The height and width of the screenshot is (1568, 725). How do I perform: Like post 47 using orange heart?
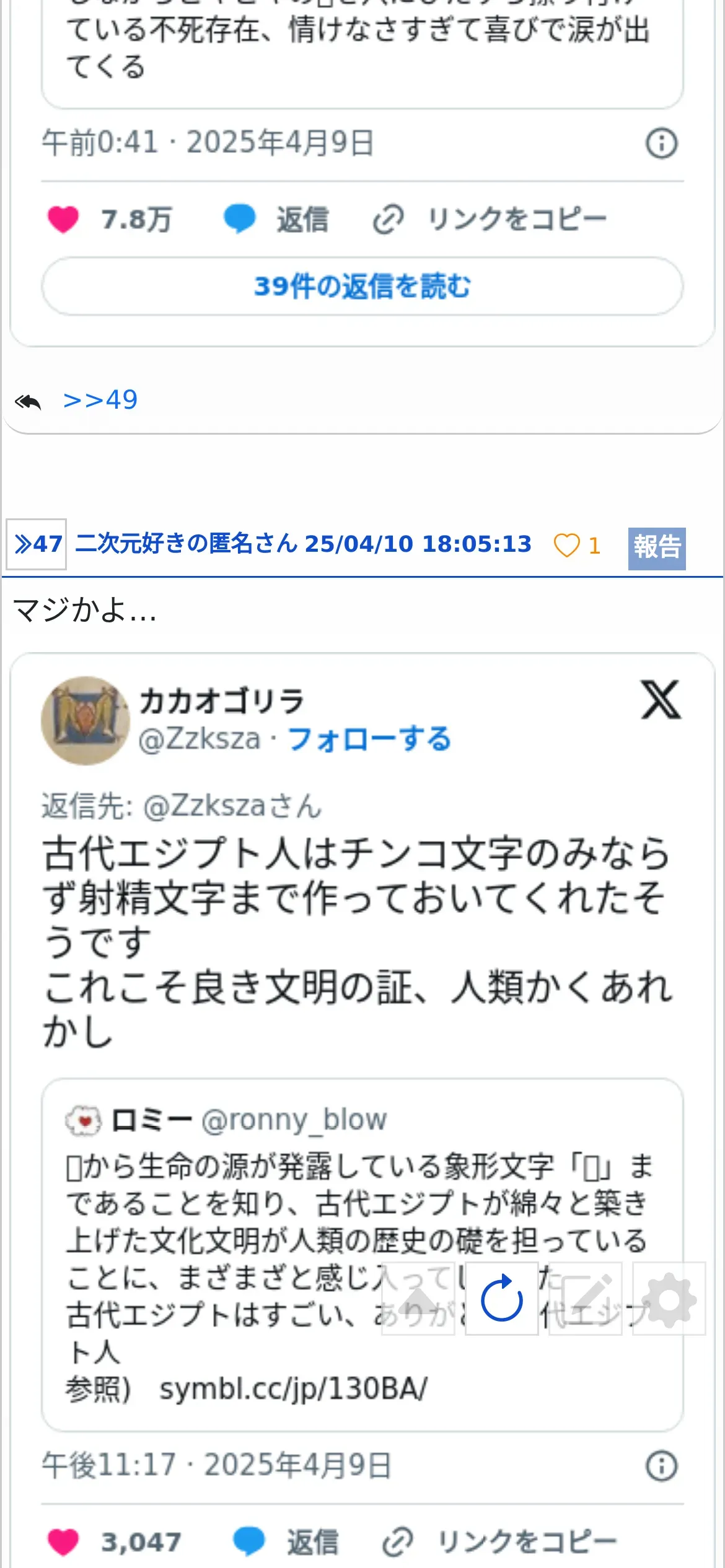pyautogui.click(x=566, y=546)
